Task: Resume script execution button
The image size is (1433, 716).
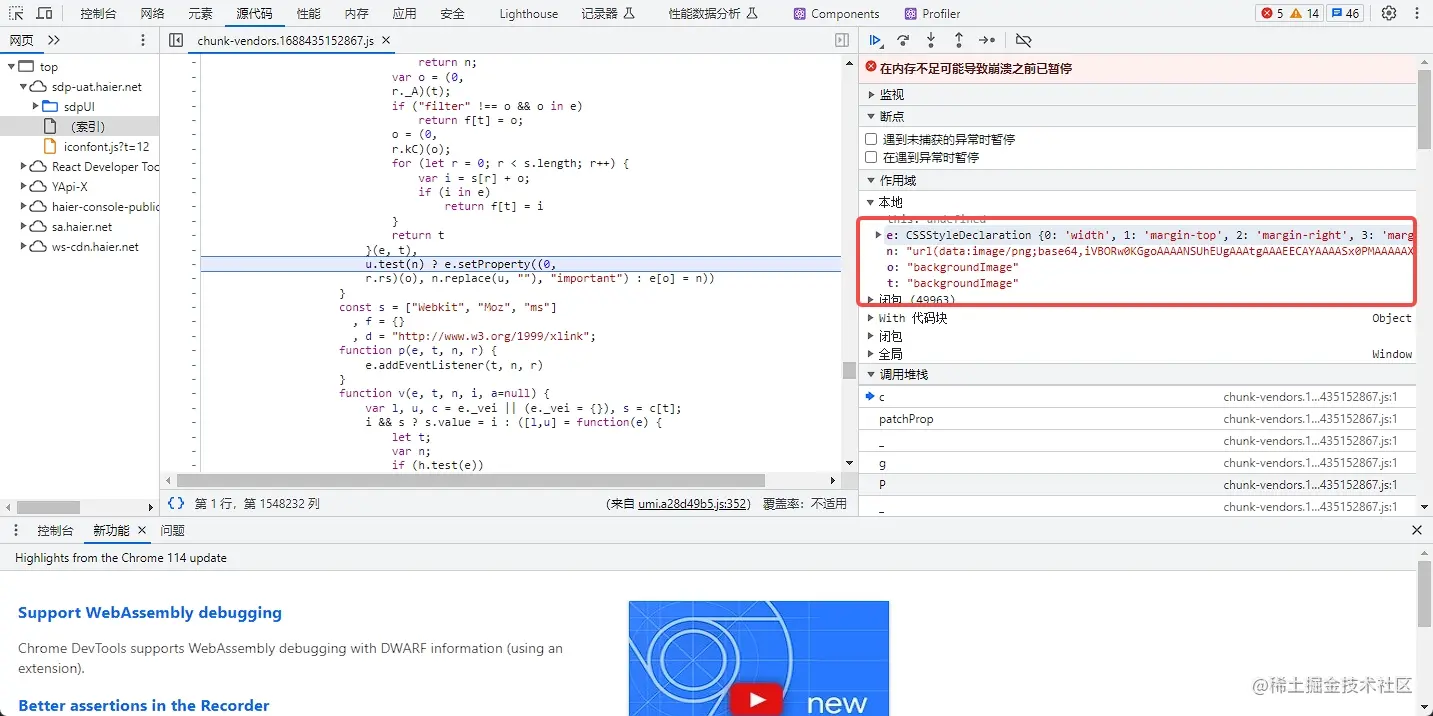Action: click(876, 40)
